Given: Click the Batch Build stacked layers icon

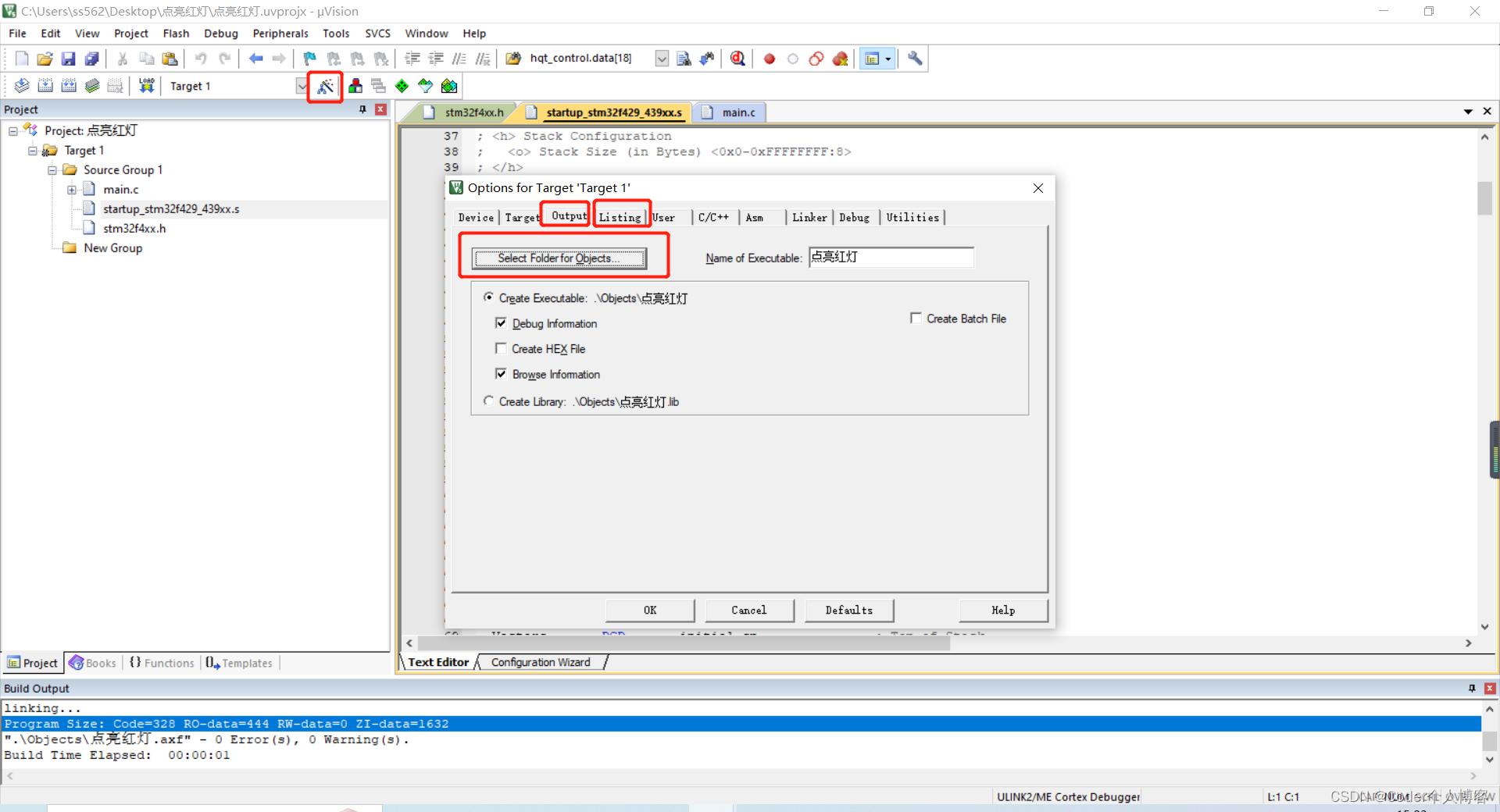Looking at the screenshot, I should pos(92,86).
